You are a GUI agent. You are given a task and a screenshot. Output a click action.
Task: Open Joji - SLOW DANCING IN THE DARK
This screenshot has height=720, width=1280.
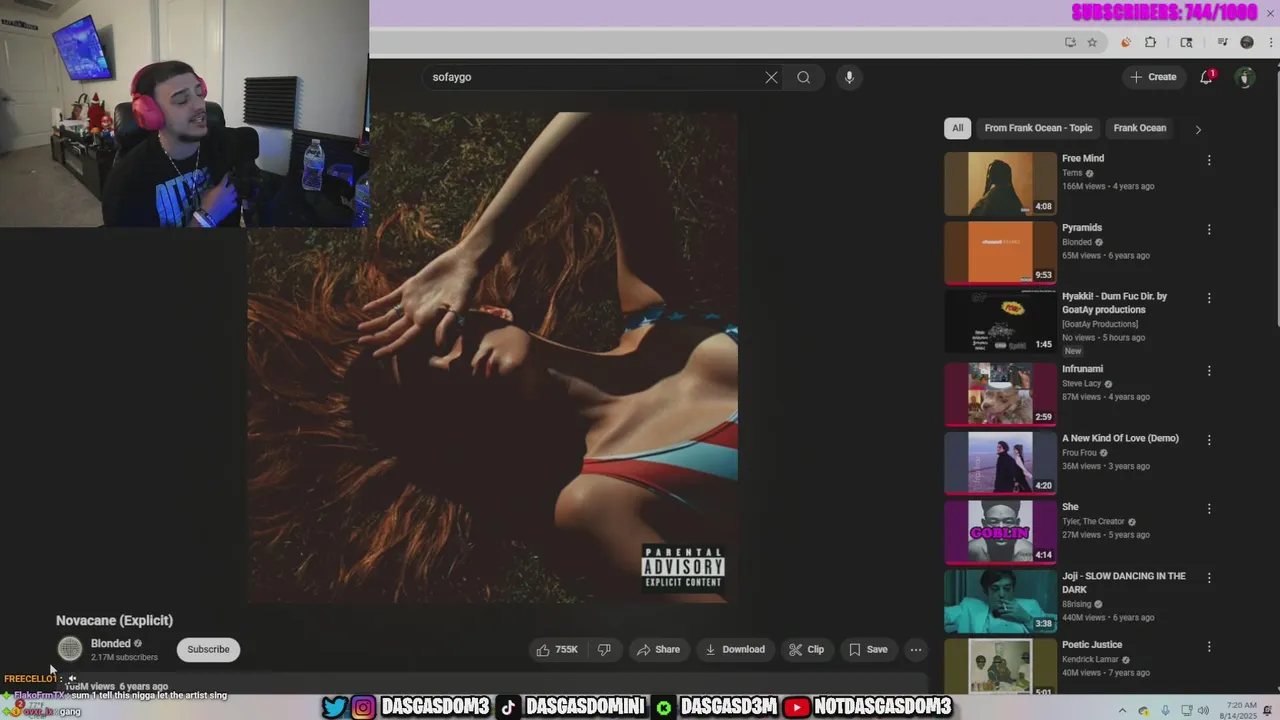point(1123,583)
